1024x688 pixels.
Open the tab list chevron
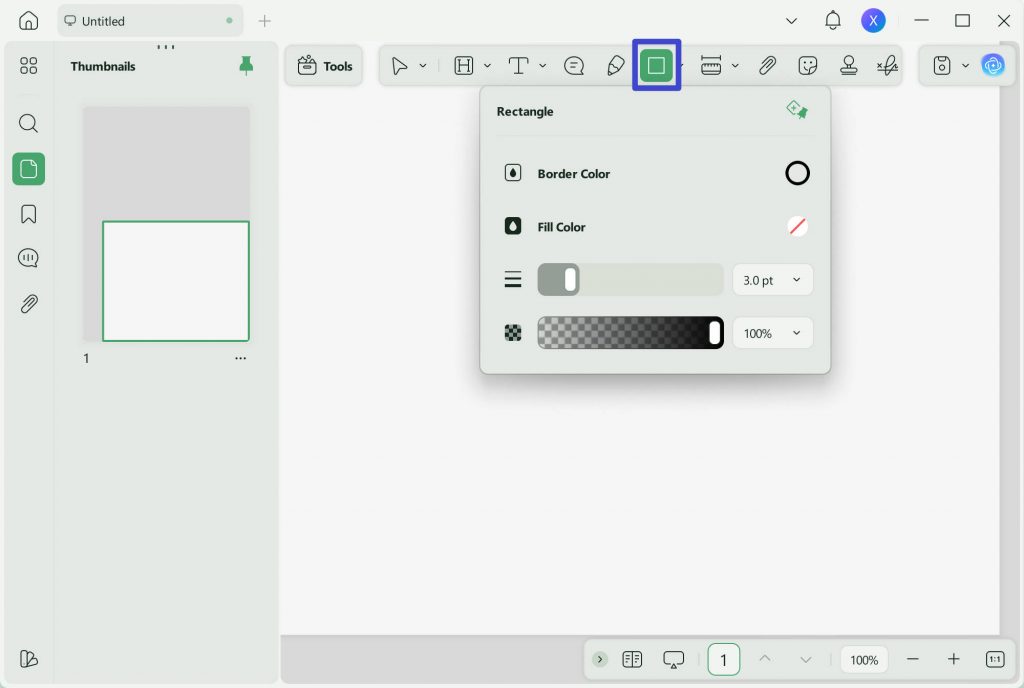click(791, 21)
